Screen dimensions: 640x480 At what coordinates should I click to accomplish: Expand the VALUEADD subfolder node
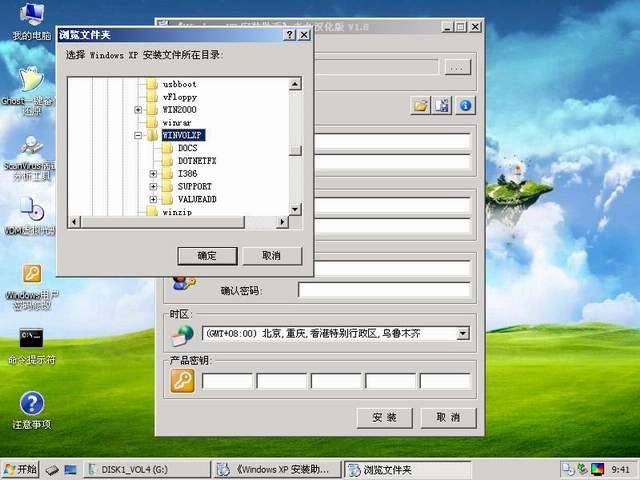pos(153,200)
